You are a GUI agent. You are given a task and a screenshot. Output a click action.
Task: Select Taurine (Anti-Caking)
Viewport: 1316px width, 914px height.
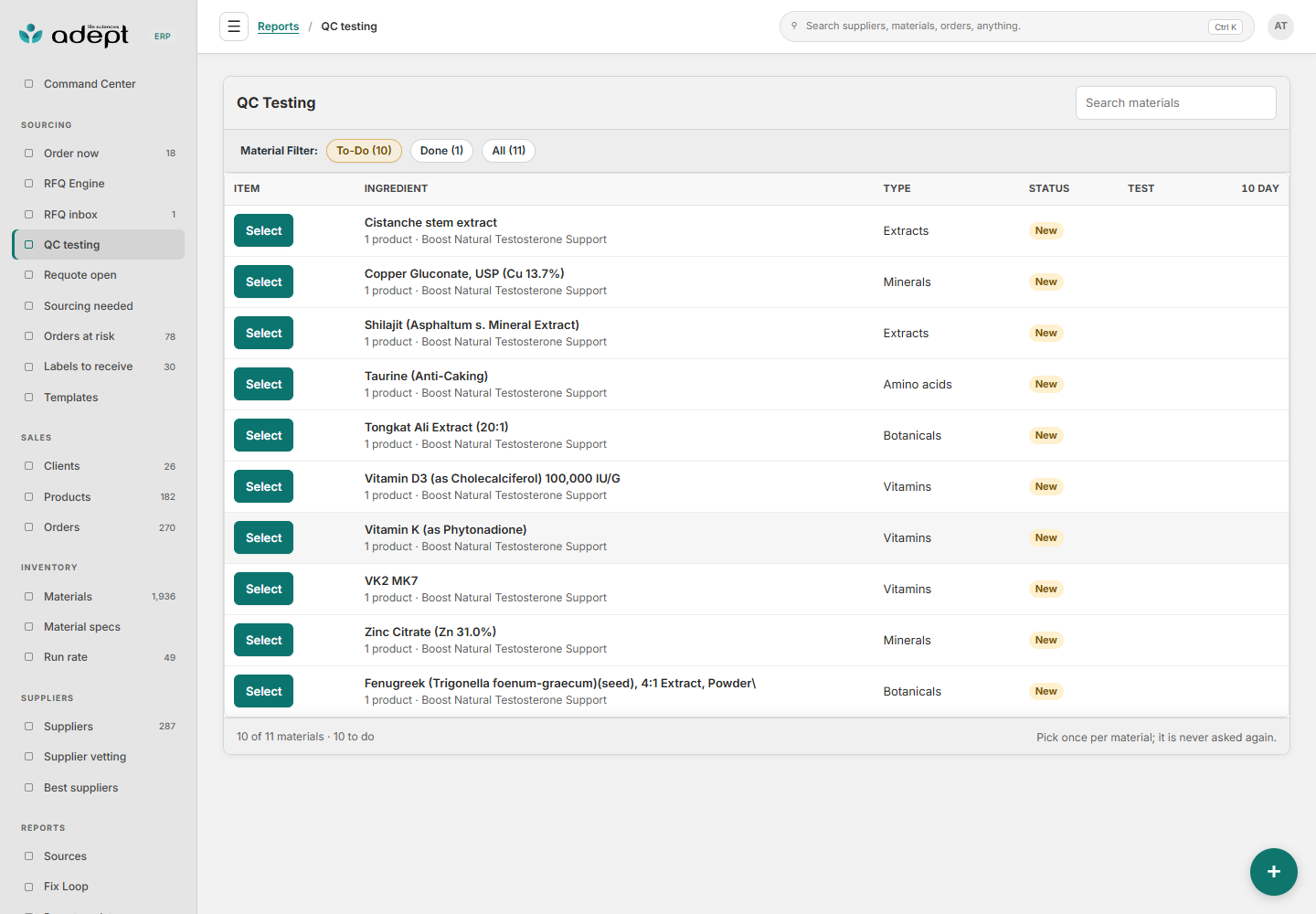[x=263, y=385]
